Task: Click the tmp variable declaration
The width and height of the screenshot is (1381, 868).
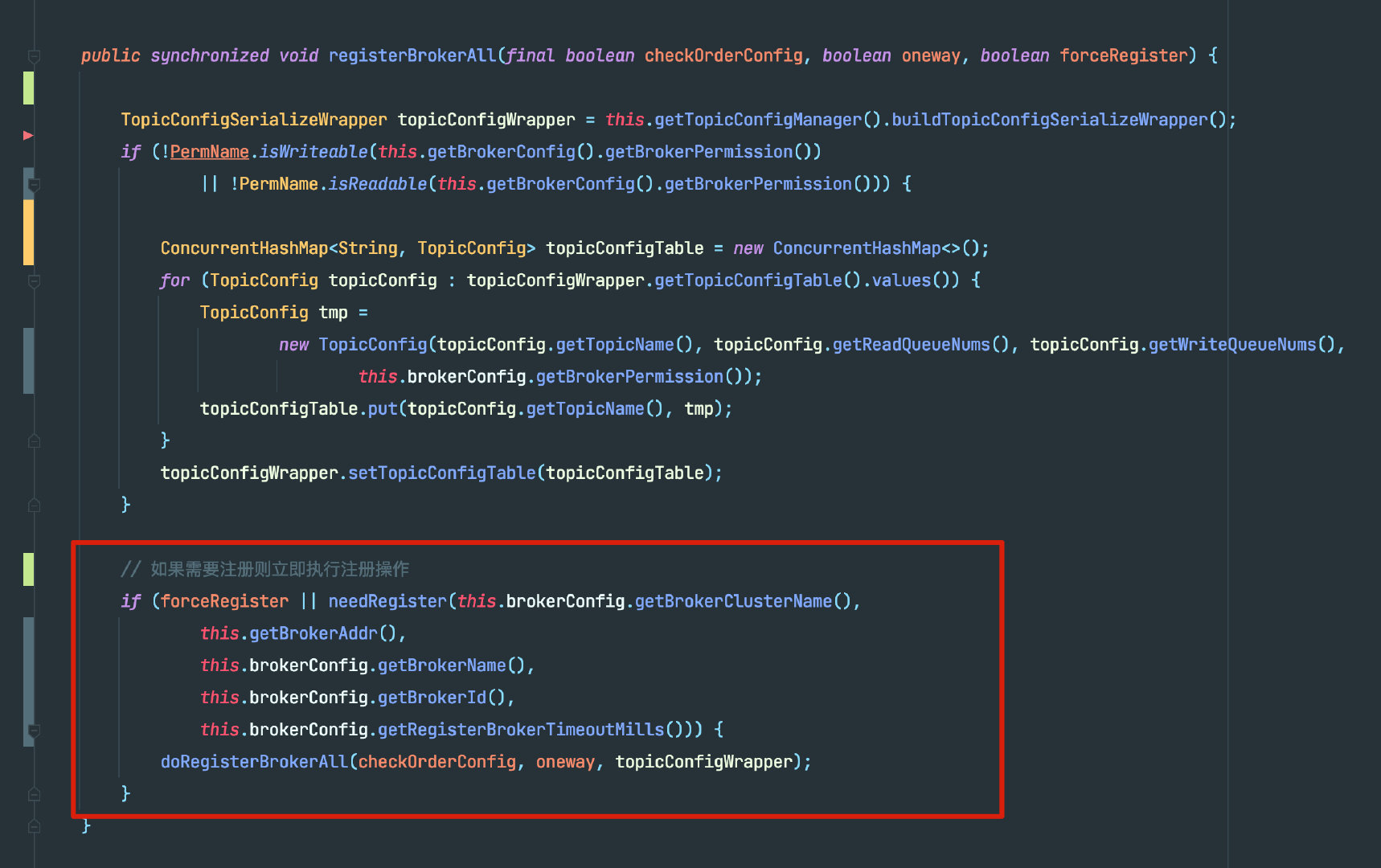Action: [334, 313]
